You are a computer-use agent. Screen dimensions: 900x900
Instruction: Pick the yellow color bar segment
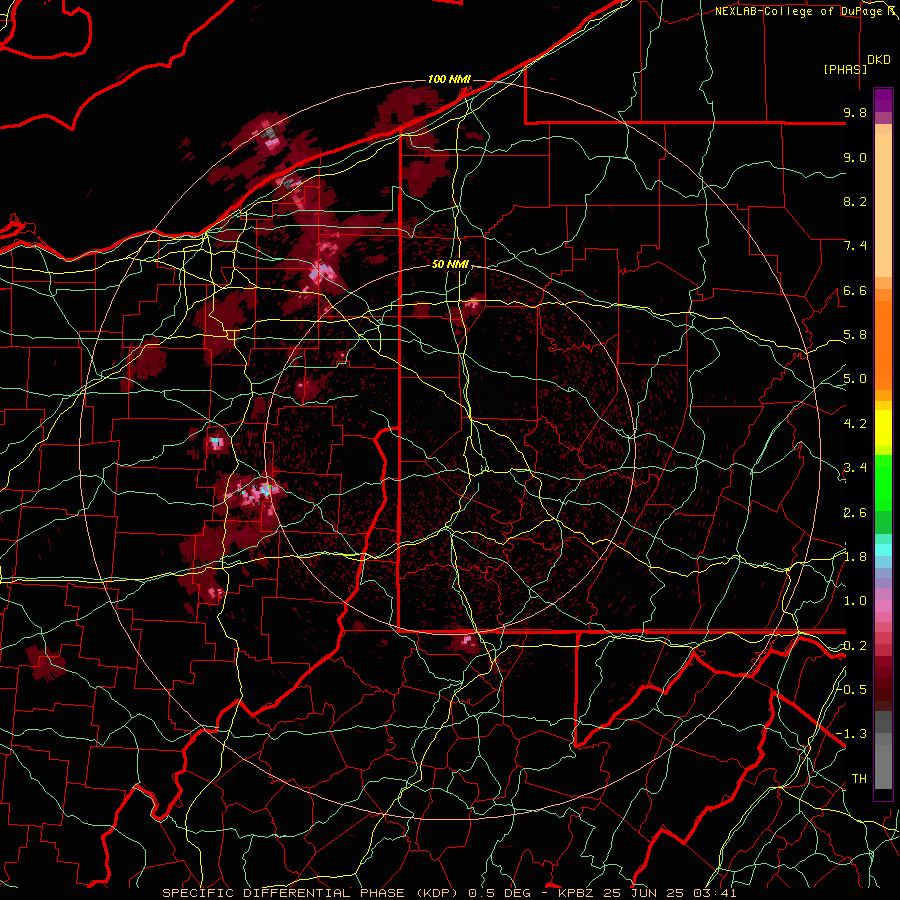coord(883,428)
